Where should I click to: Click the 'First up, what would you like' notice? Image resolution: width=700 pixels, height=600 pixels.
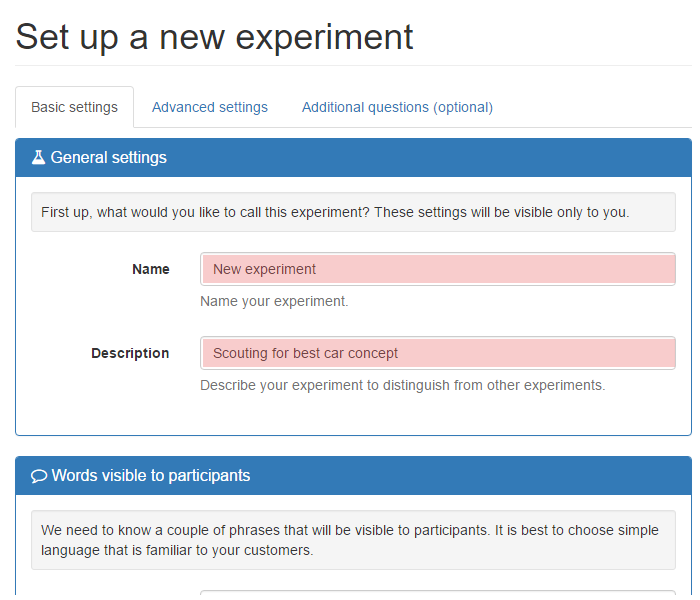click(353, 212)
